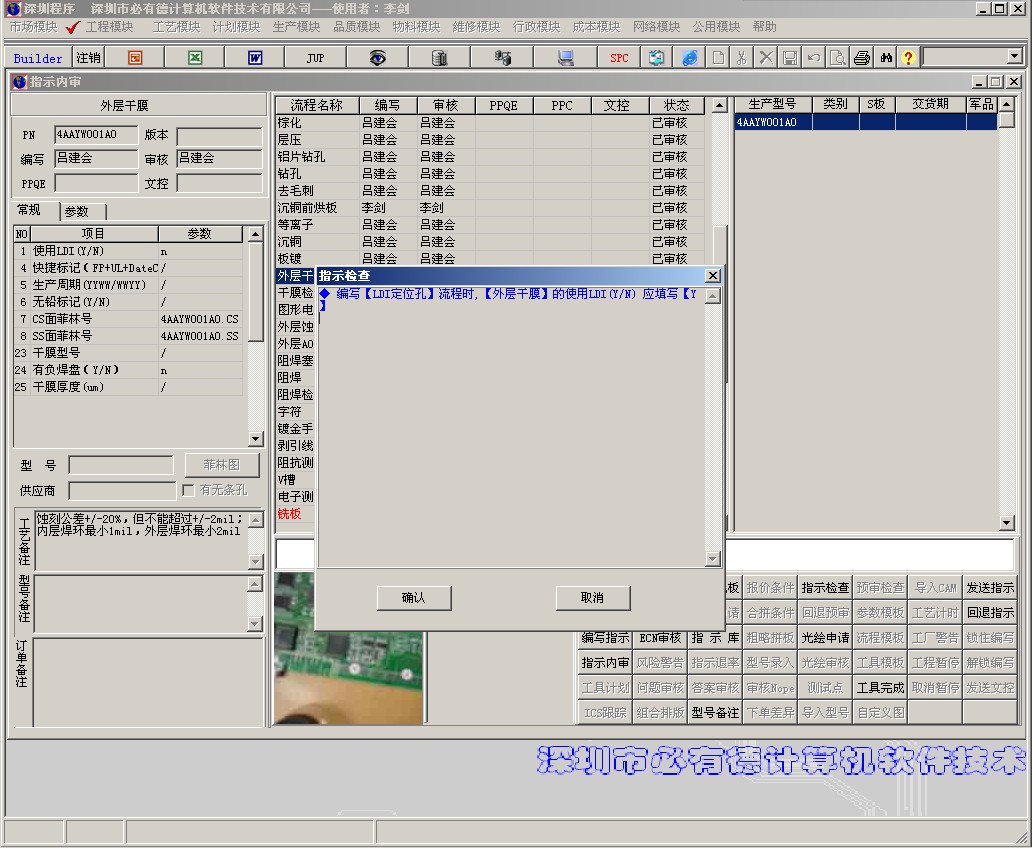Image resolution: width=1032 pixels, height=848 pixels.
Task: Click the Word document icon in toolbar
Action: click(255, 58)
